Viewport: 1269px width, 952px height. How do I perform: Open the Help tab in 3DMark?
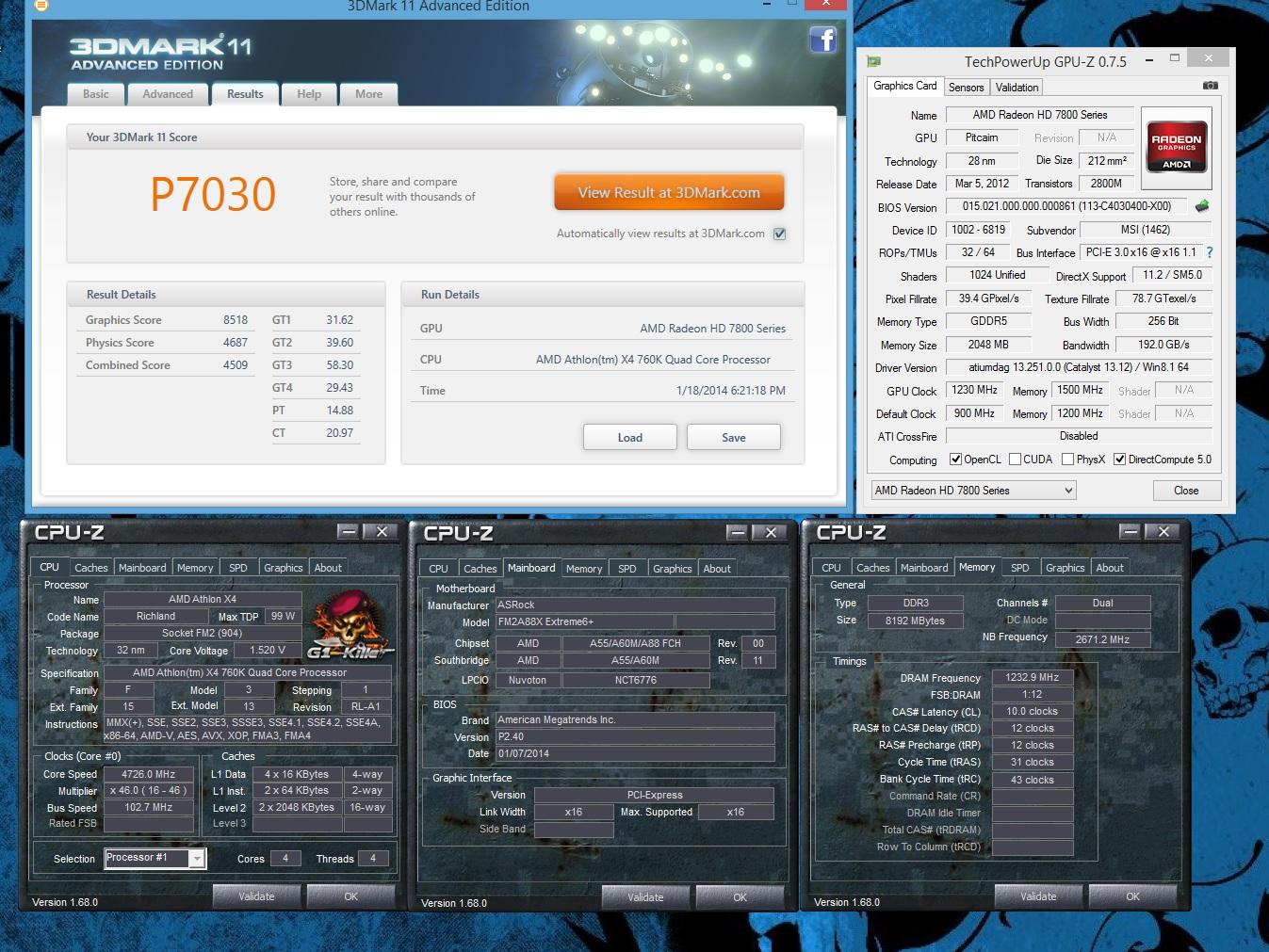(x=309, y=94)
